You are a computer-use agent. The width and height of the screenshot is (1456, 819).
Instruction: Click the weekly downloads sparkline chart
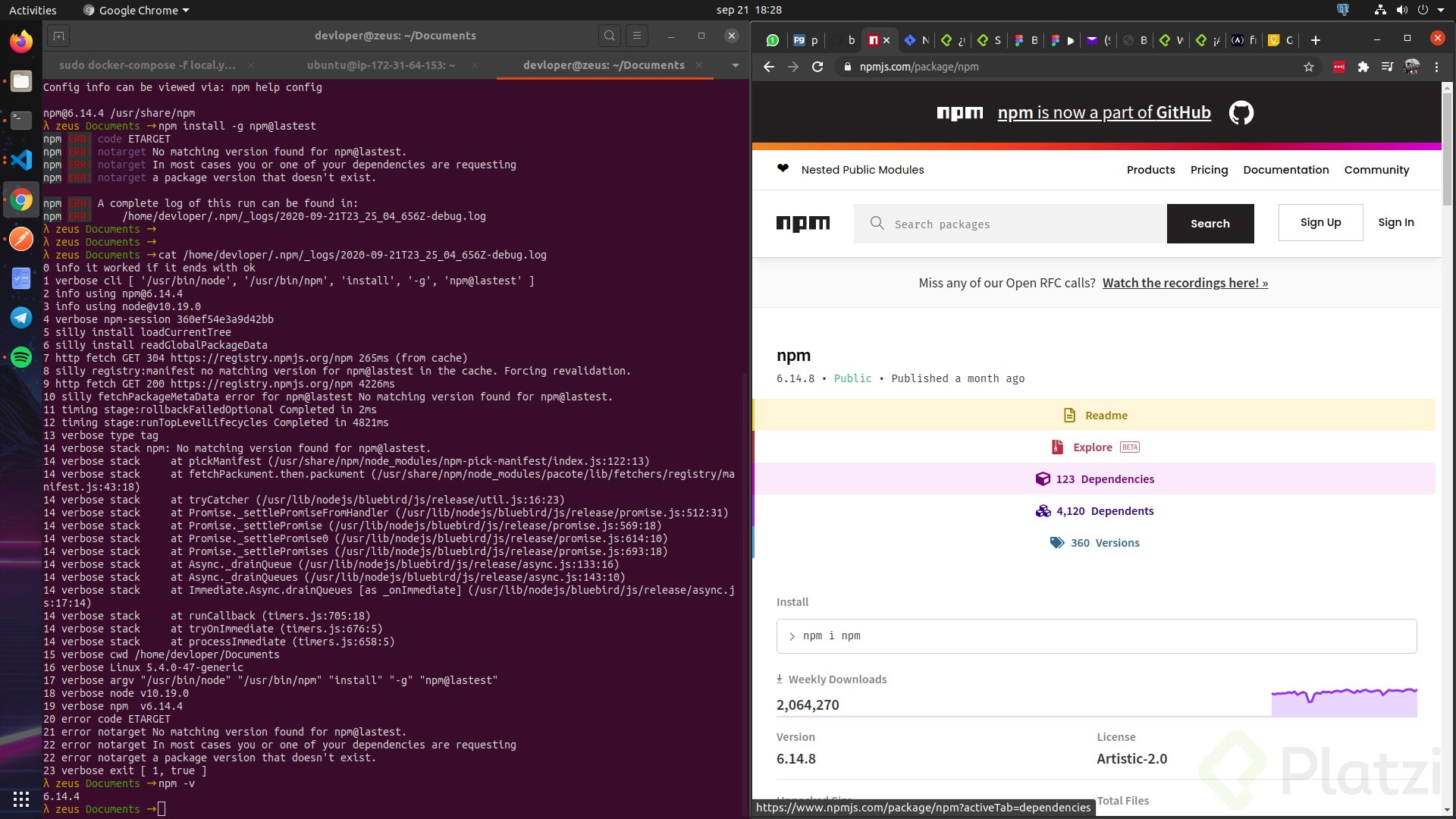(1344, 701)
